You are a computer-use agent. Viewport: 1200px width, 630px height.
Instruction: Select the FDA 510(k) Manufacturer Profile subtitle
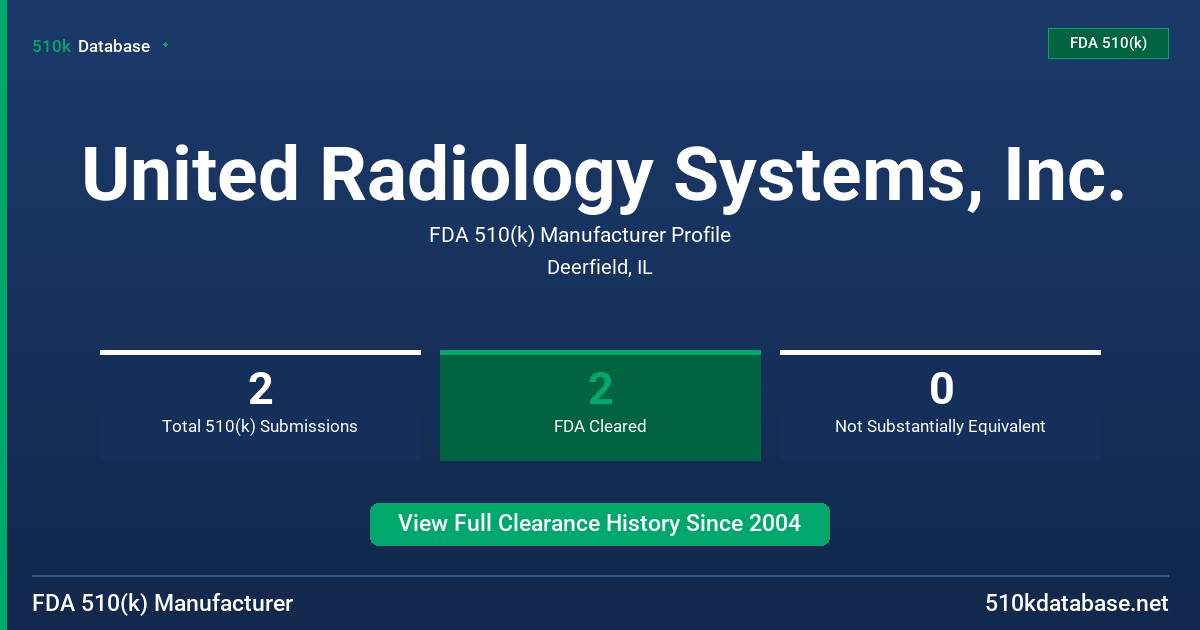tap(580, 235)
